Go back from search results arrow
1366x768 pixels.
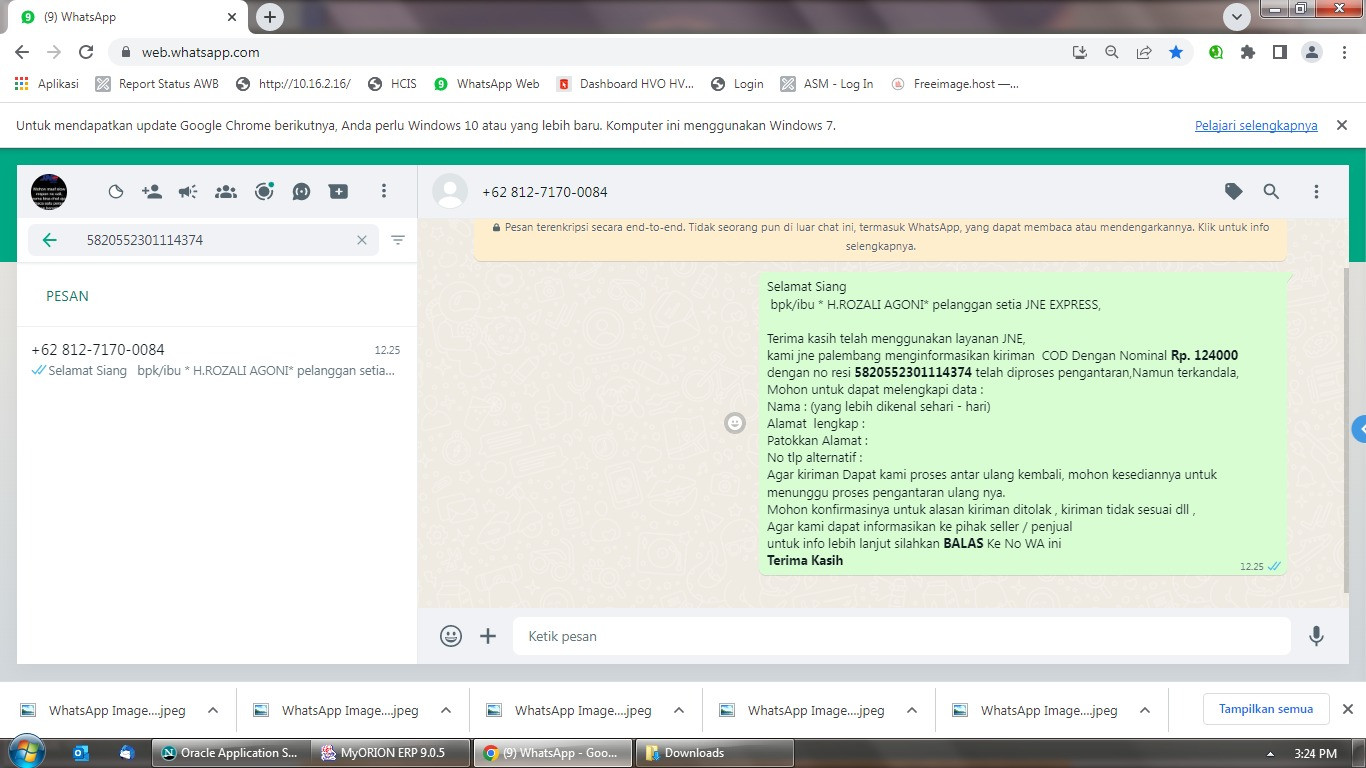coord(49,240)
